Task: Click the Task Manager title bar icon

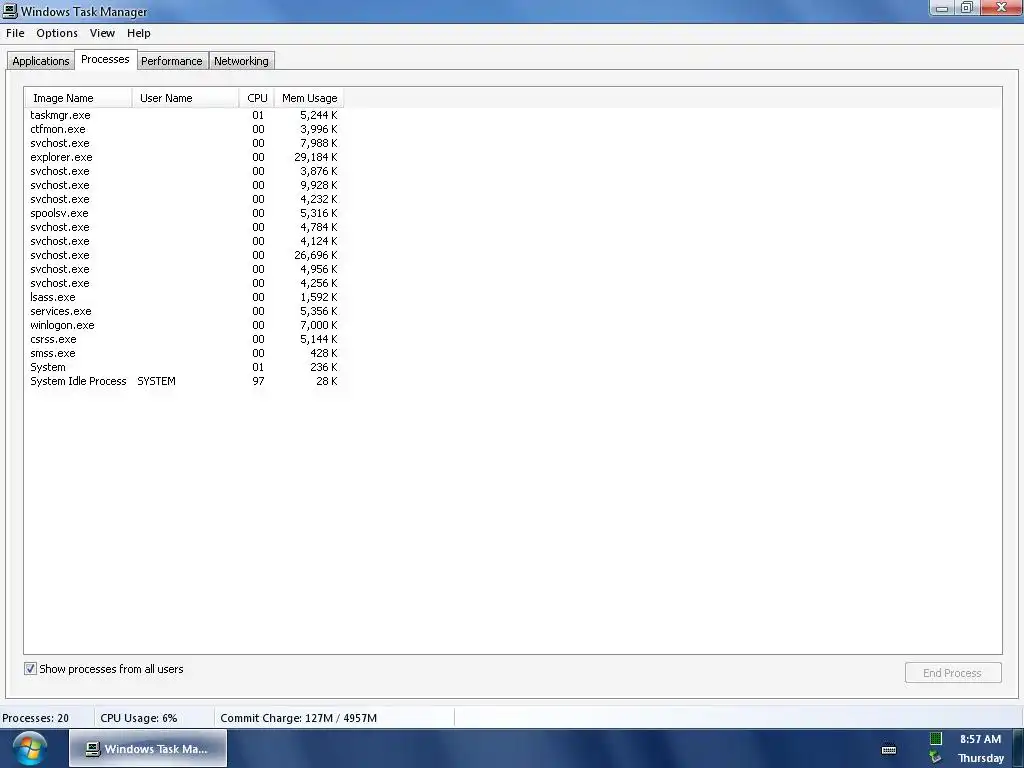Action: click(10, 11)
